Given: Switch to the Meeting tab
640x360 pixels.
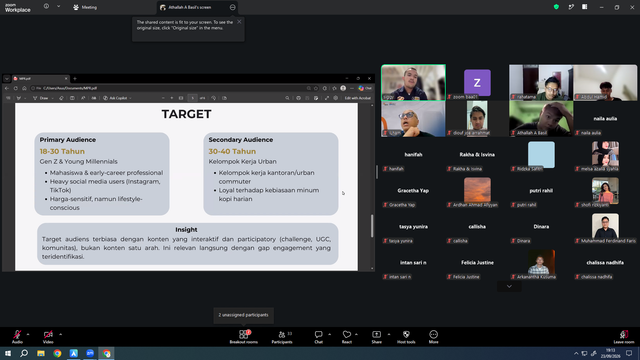Looking at the screenshot, I should (x=85, y=7).
